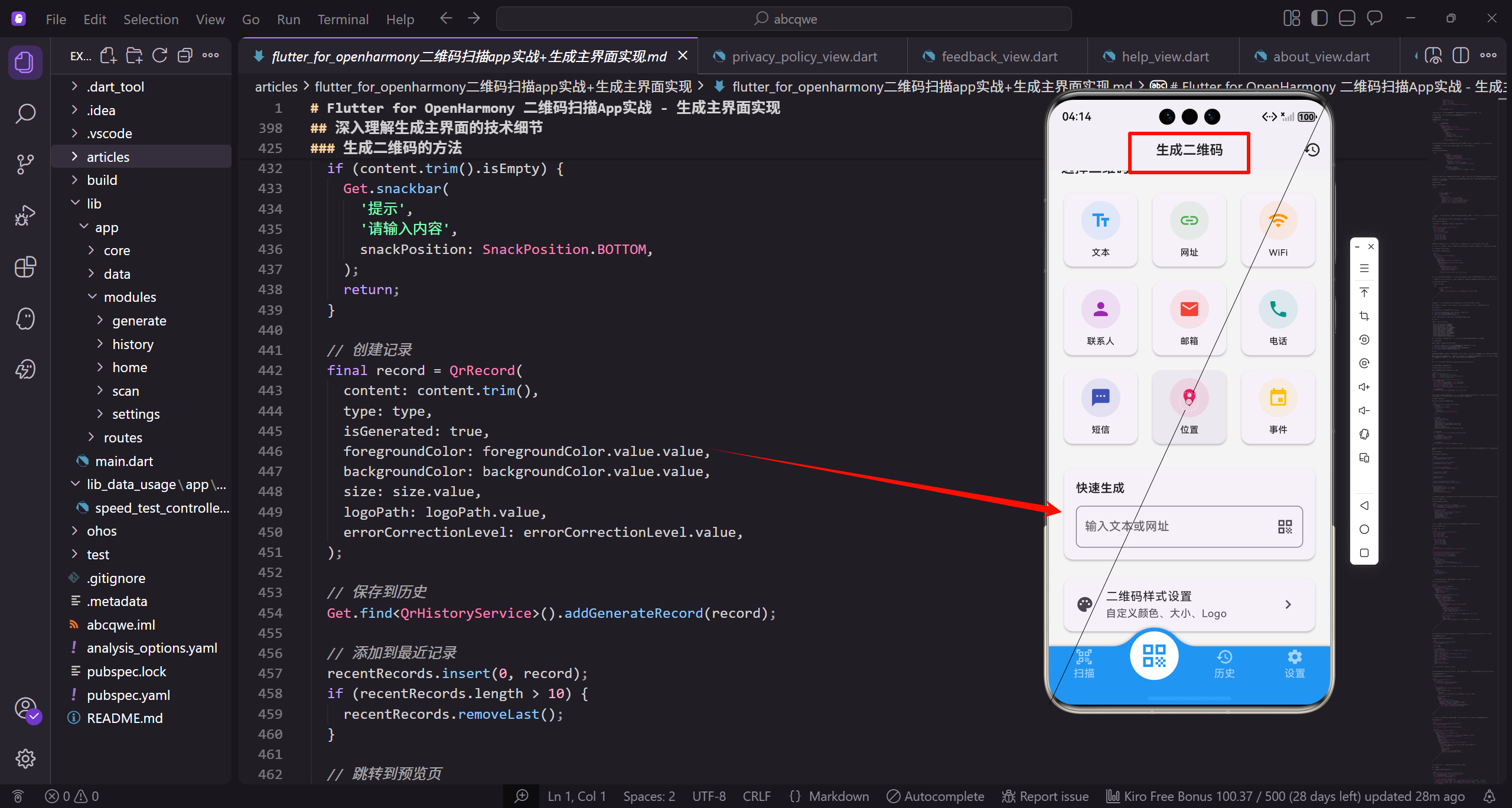1512x808 pixels.
Task: Switch to feedback_view.dart tab
Action: point(999,57)
